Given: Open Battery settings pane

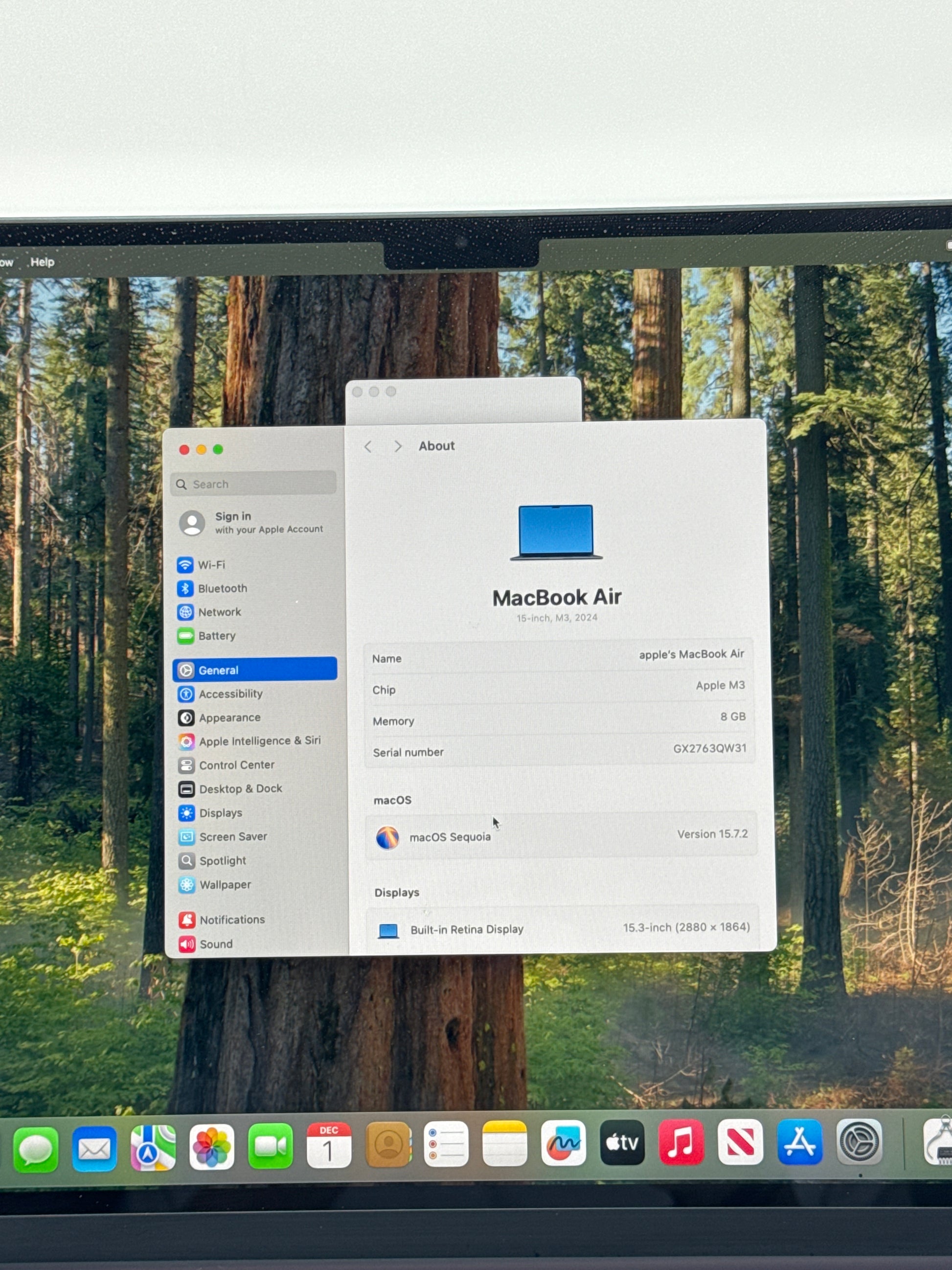Looking at the screenshot, I should (x=216, y=636).
